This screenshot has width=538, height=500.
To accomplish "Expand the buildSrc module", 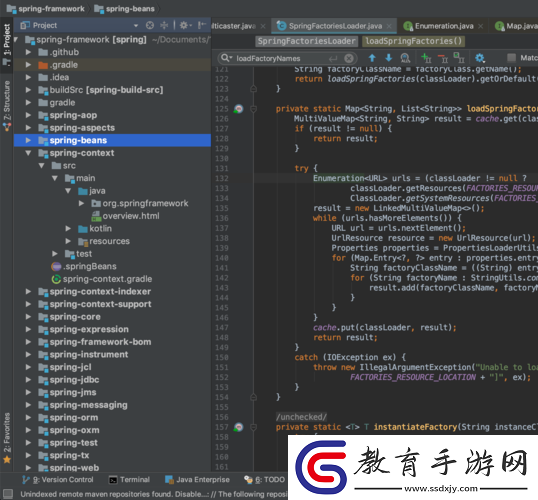I will 28,90.
